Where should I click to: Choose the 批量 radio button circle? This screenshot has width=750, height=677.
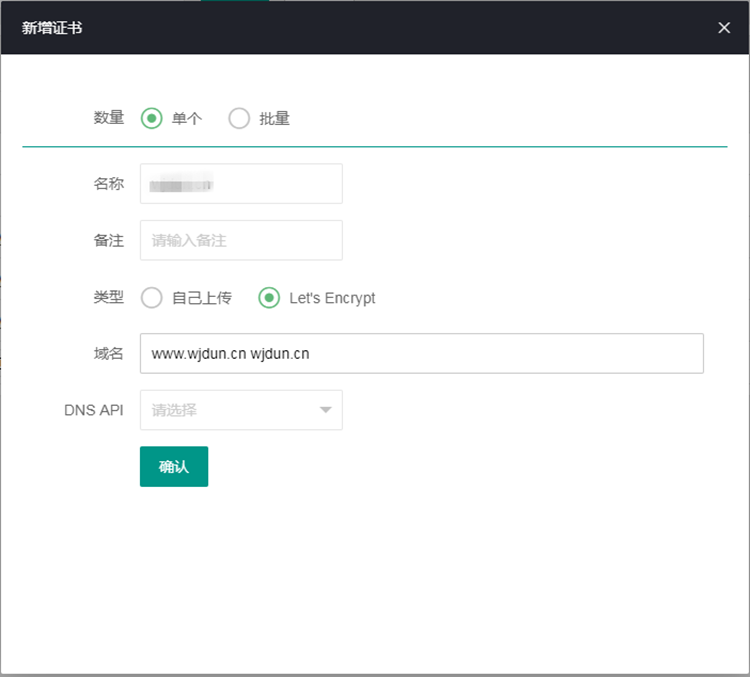[239, 119]
